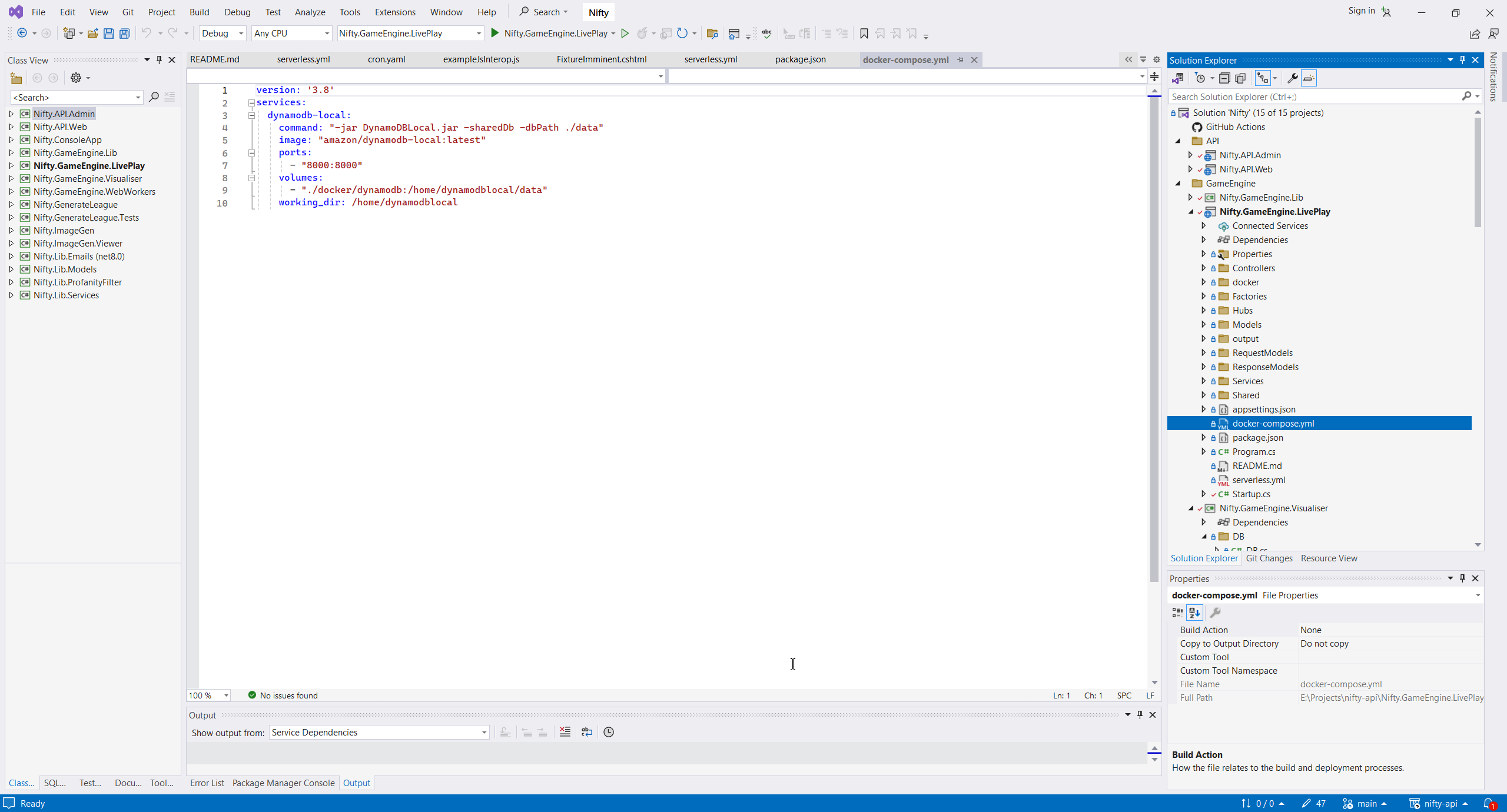Click Collapse All in Solution Explorer toolbar
1507x812 pixels.
1224,78
